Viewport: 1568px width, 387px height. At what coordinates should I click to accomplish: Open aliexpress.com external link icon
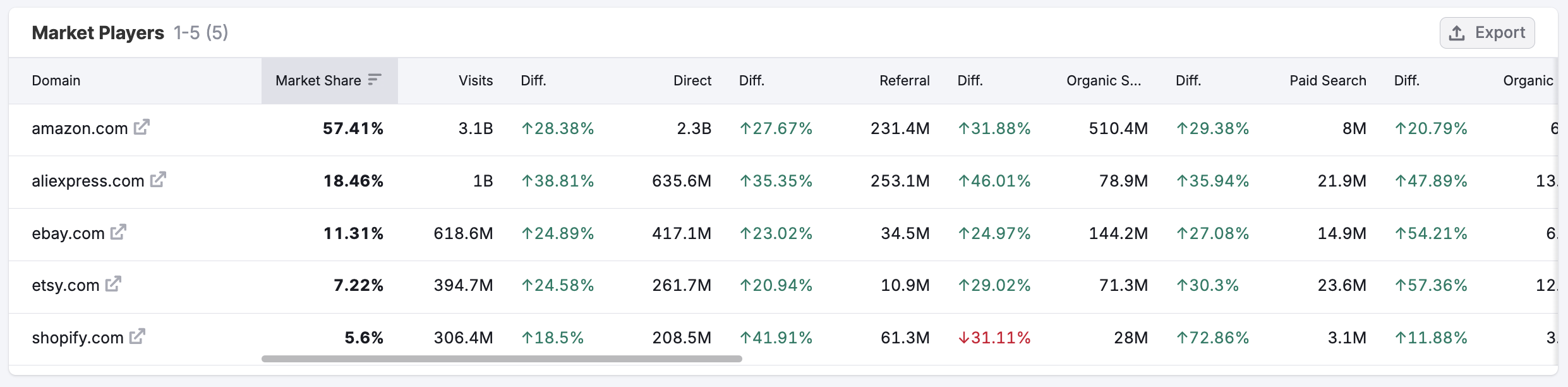pos(158,180)
